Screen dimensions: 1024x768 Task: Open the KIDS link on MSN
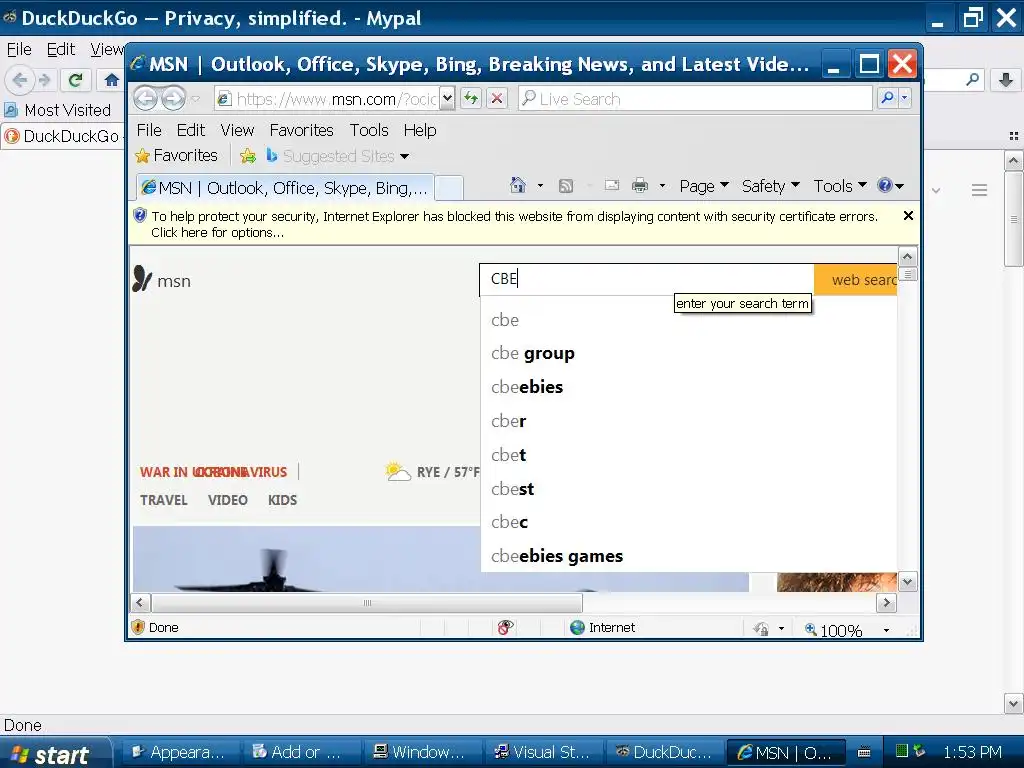coord(282,500)
